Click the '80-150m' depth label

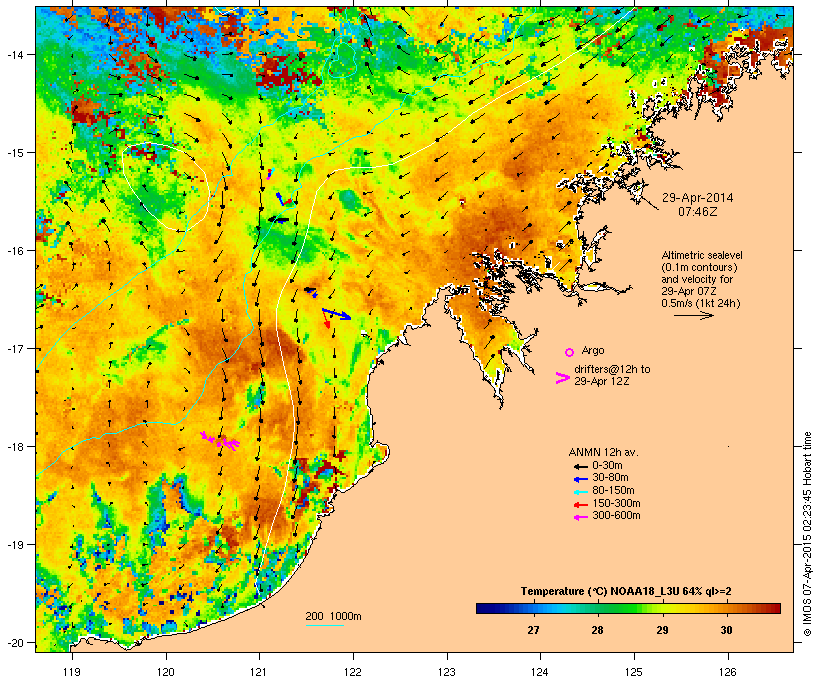coord(613,491)
